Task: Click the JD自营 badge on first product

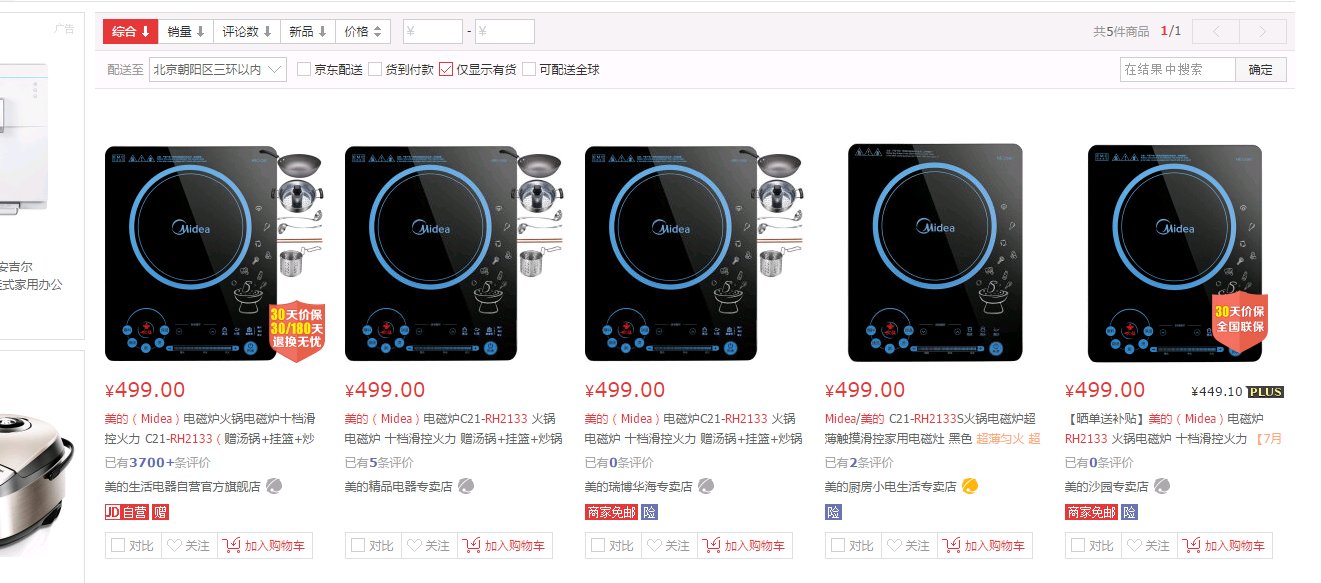Action: click(126, 512)
